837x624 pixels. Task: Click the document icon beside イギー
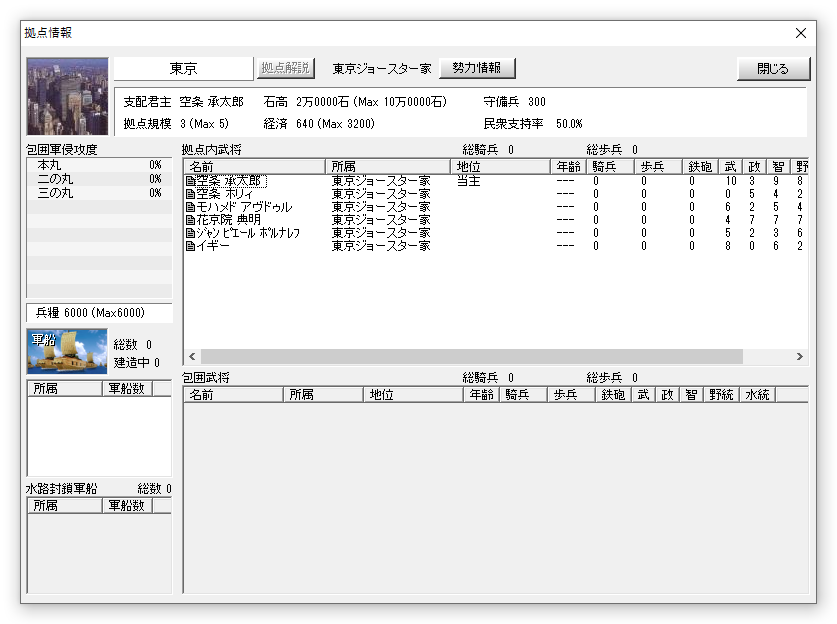coord(190,246)
